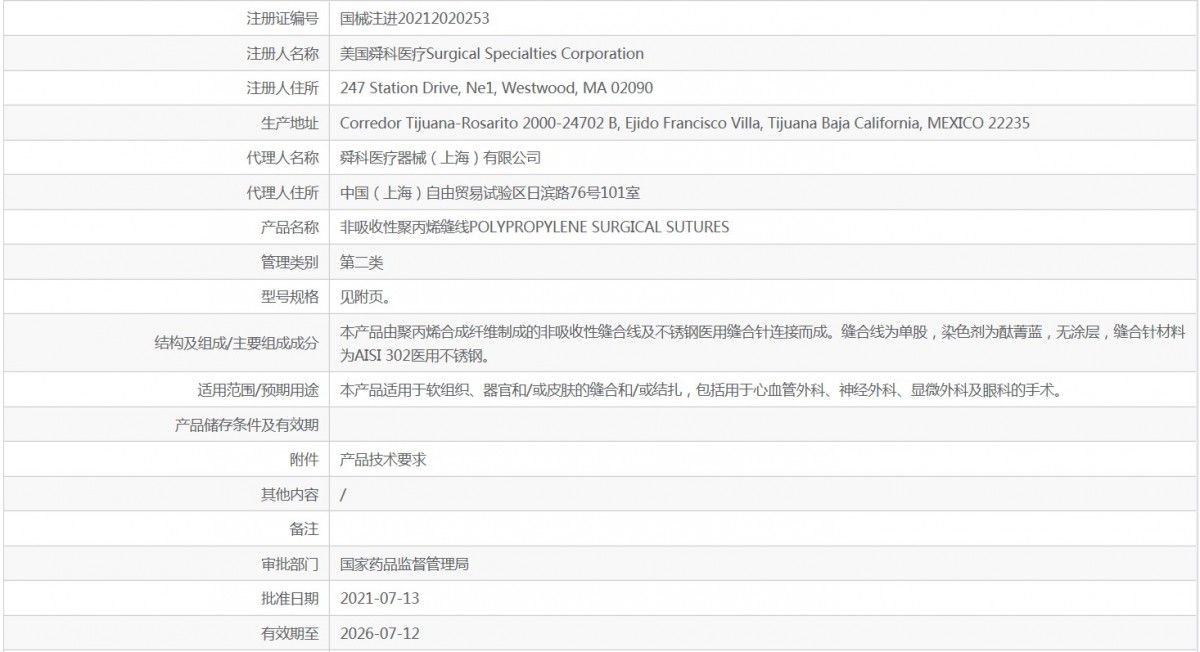Image resolution: width=1200 pixels, height=652 pixels.
Task: Click approving department 国家药品监督管理局
Action: click(x=405, y=564)
